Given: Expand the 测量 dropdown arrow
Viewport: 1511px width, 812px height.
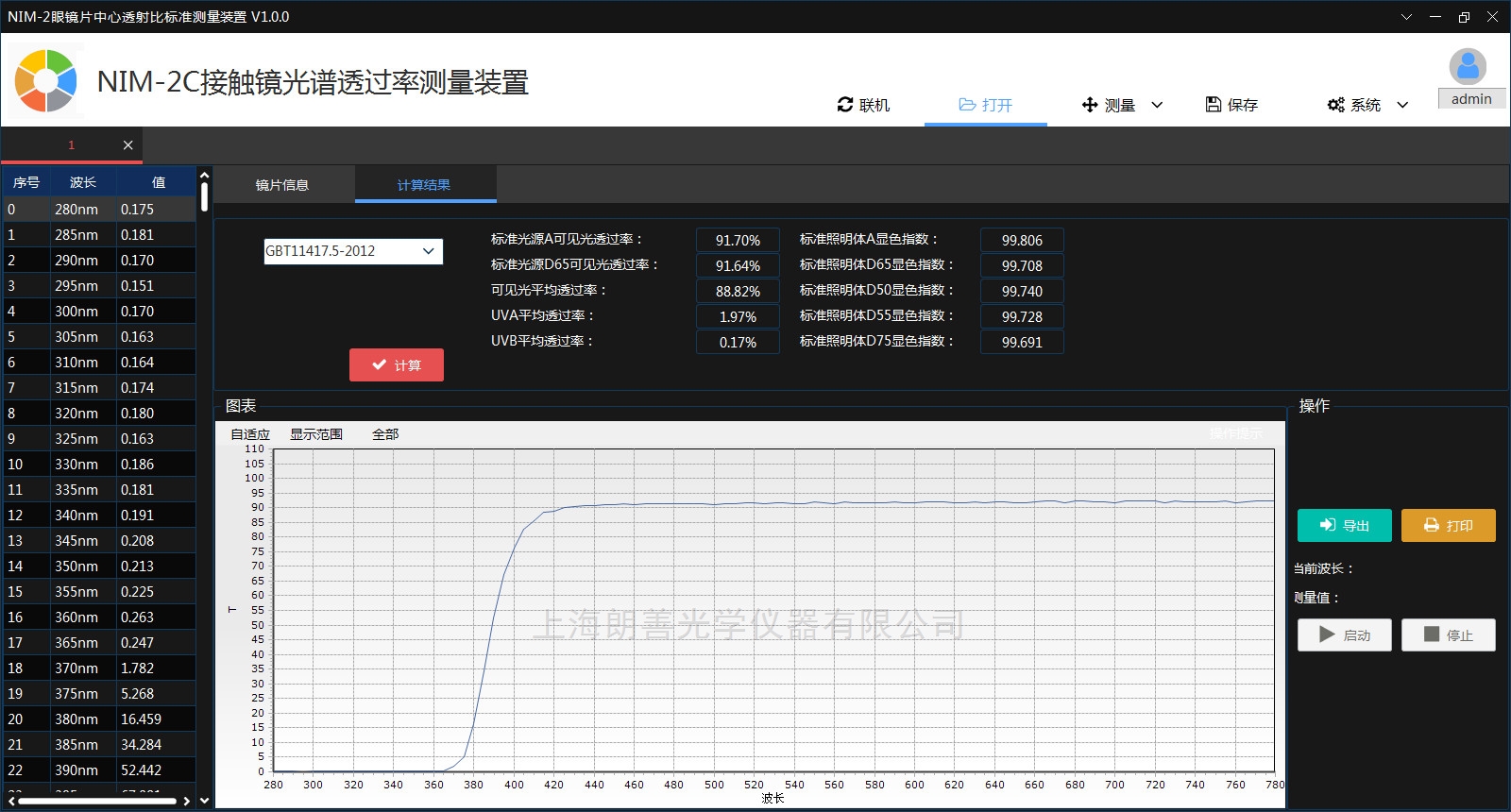Looking at the screenshot, I should (x=1157, y=105).
